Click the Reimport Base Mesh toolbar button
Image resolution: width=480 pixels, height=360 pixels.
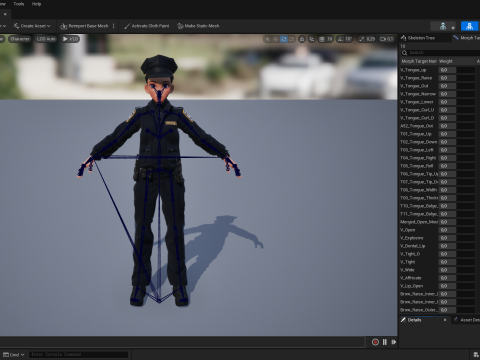point(84,26)
